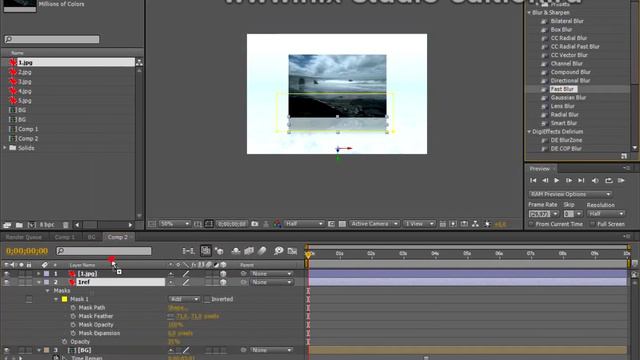Enable draft 3D icon in timeline

[x=219, y=251]
